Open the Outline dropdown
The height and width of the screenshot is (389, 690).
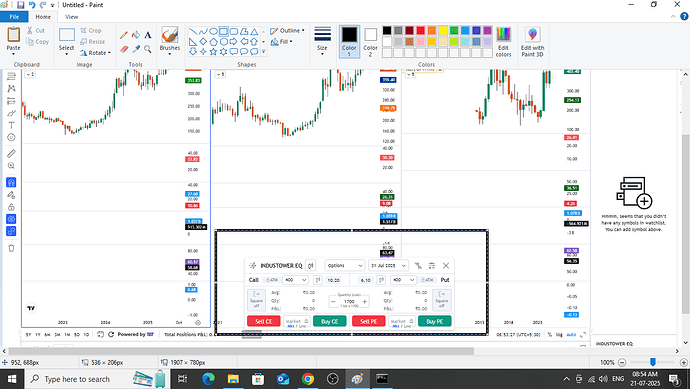tap(287, 30)
